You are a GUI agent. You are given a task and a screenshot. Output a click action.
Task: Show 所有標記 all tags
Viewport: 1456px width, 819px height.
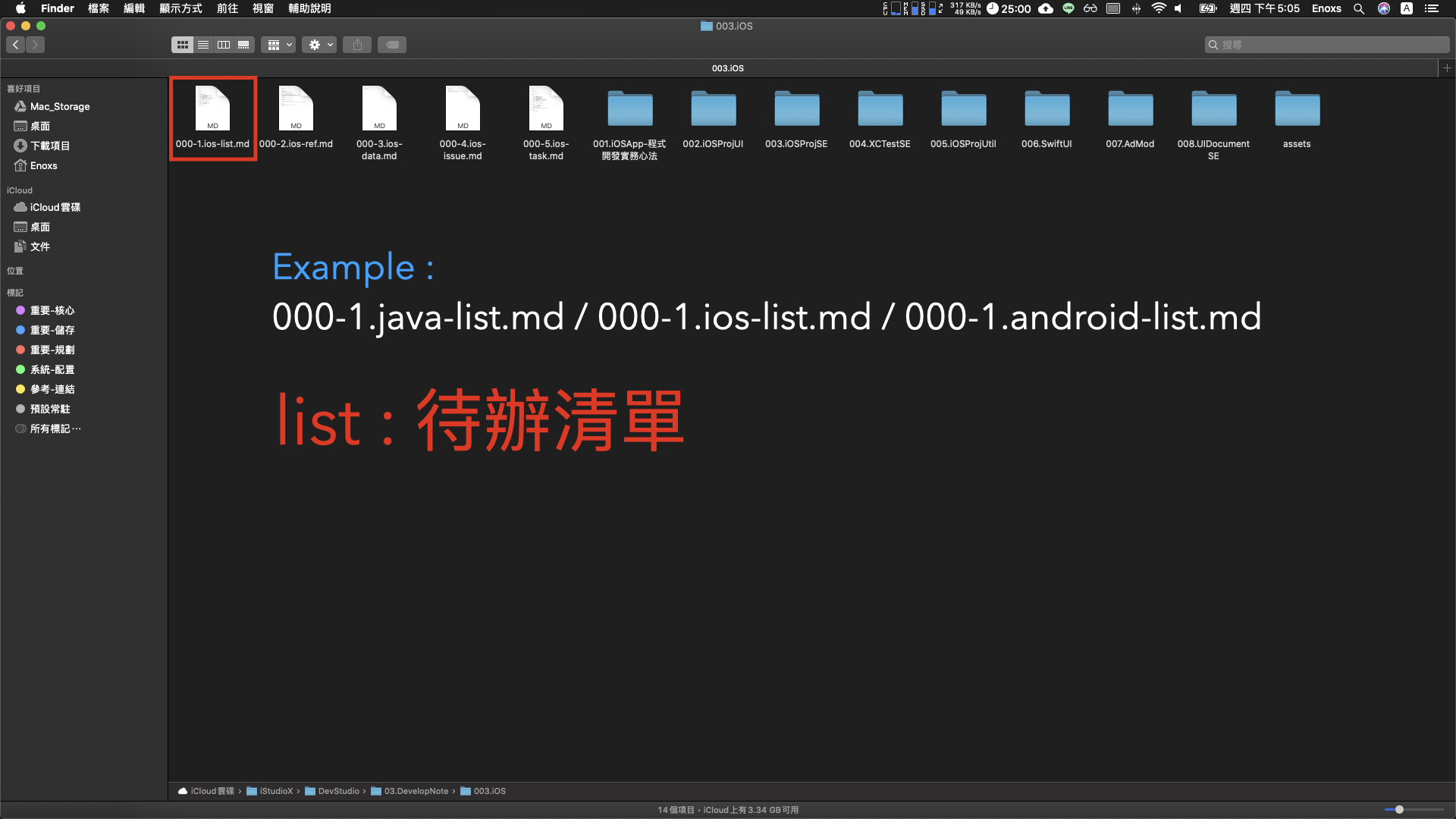tap(49, 428)
